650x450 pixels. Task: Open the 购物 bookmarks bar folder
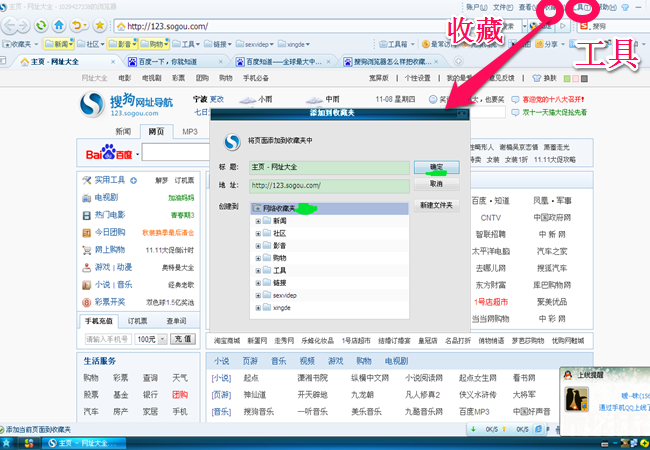pos(153,44)
